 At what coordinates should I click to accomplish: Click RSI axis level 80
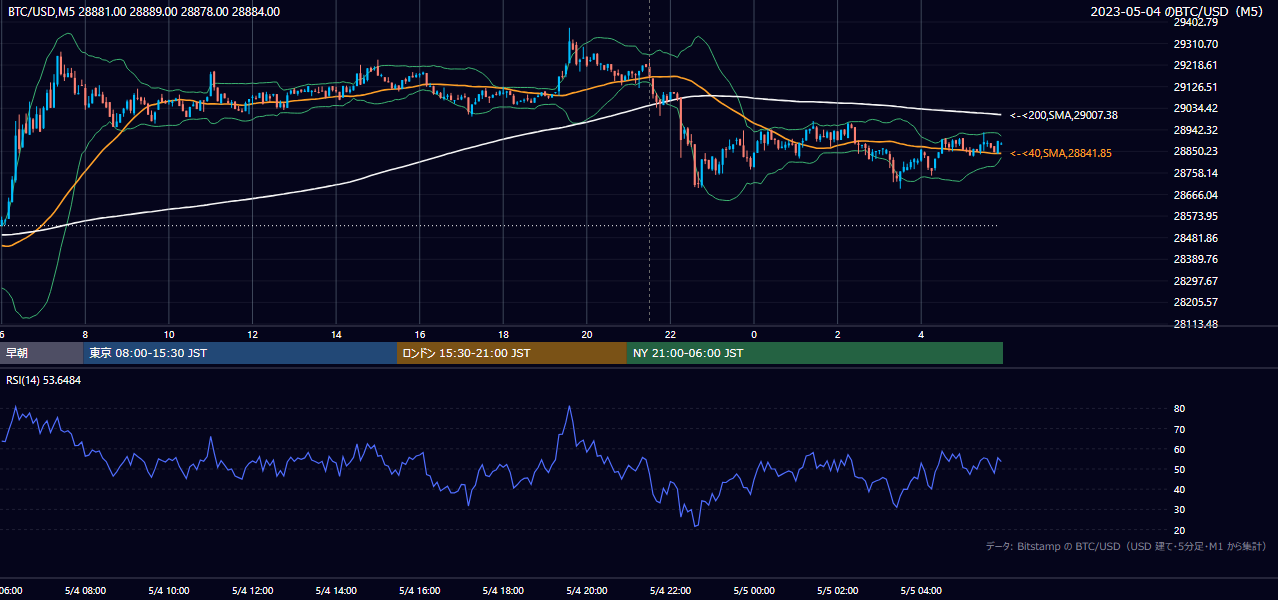click(1180, 409)
